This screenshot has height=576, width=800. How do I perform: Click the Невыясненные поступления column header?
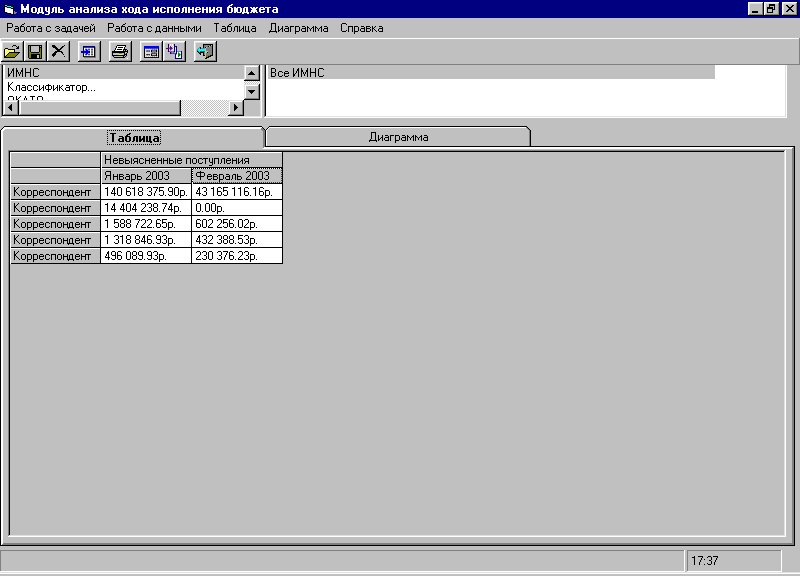tap(191, 160)
